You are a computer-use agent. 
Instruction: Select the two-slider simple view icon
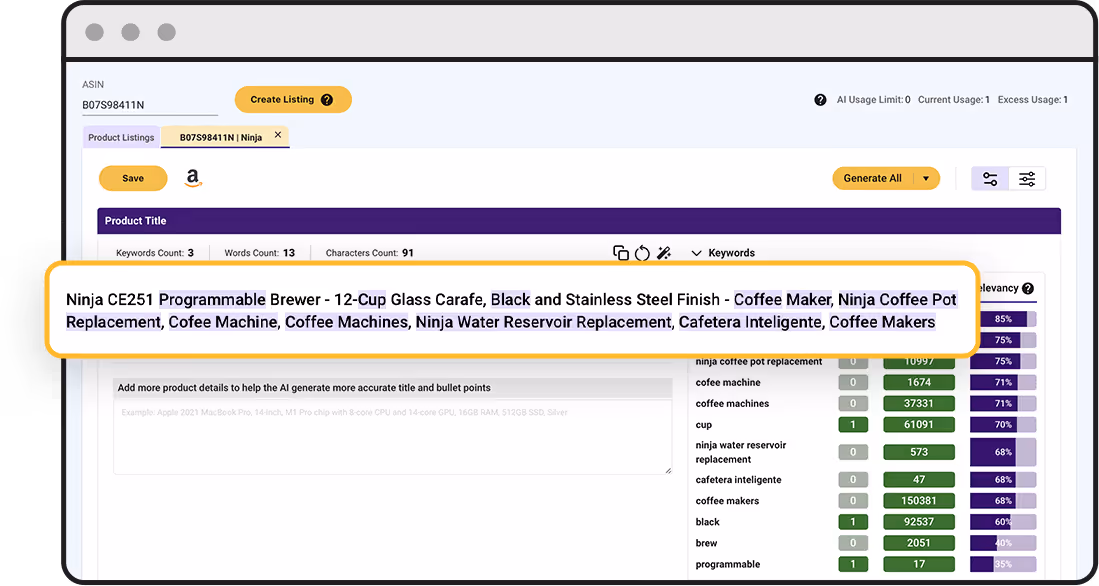pyautogui.click(x=990, y=179)
